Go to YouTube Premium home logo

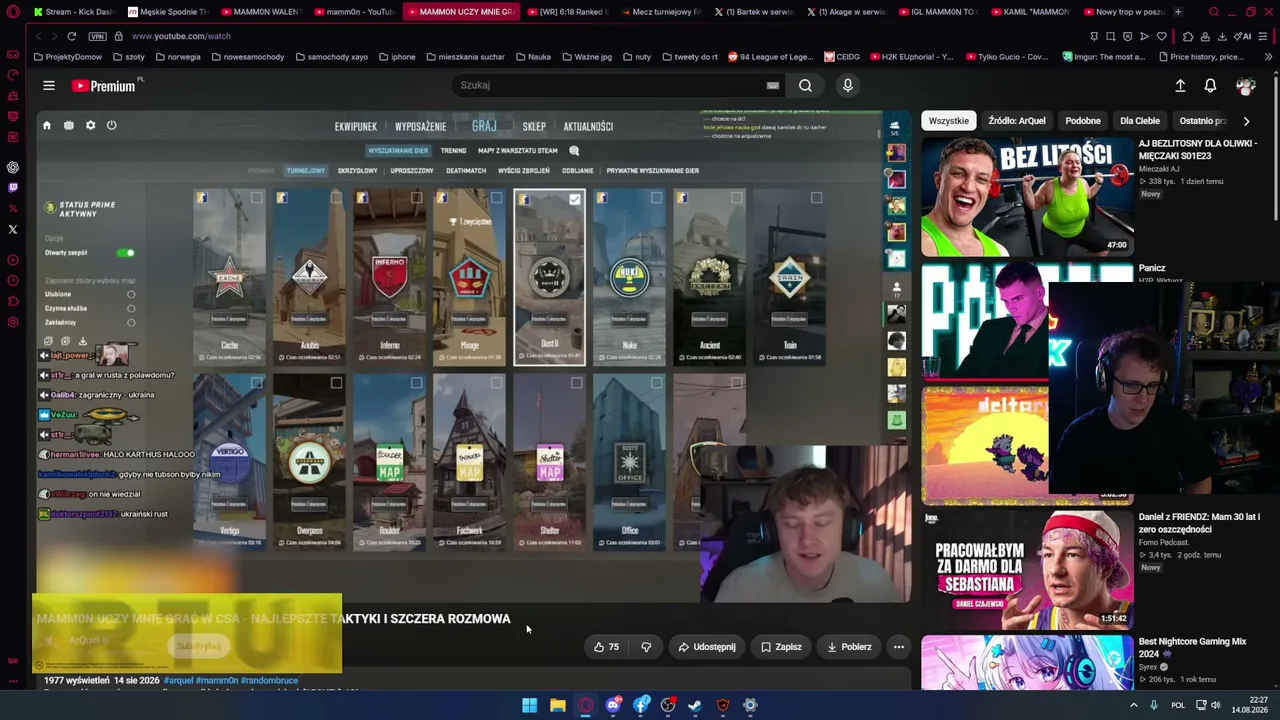pos(103,86)
